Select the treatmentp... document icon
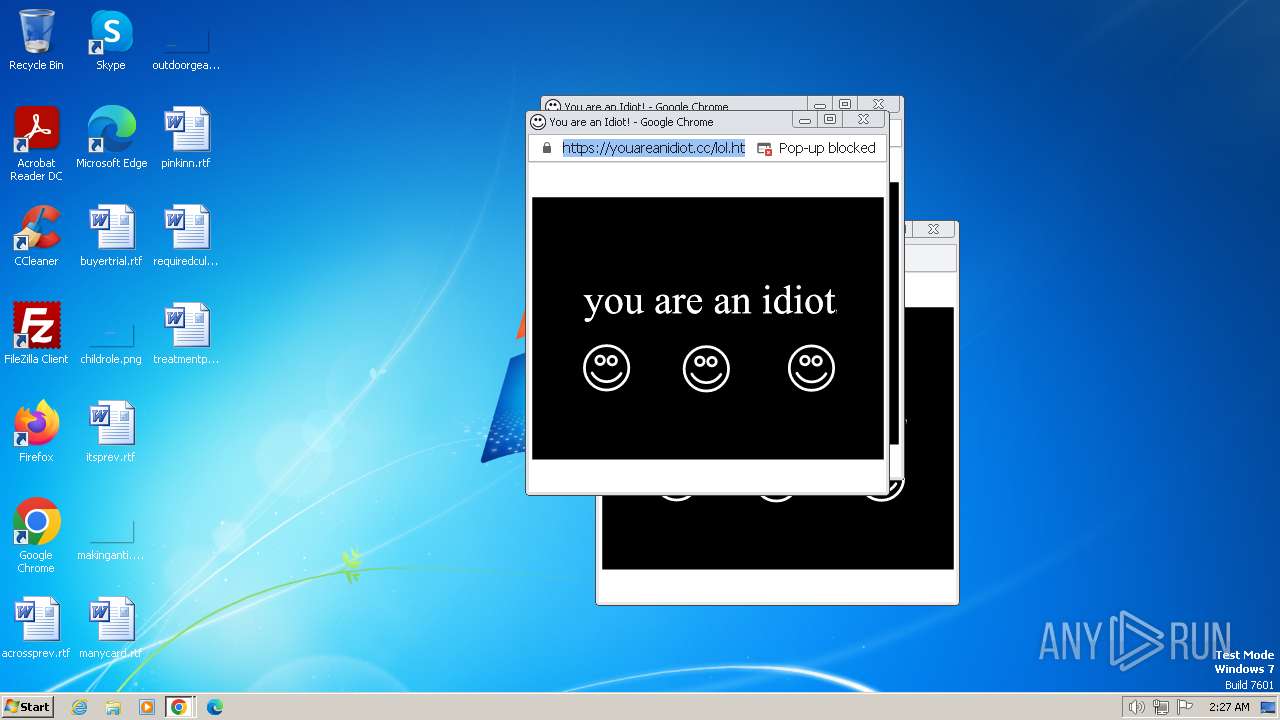1280x720 pixels. click(186, 334)
